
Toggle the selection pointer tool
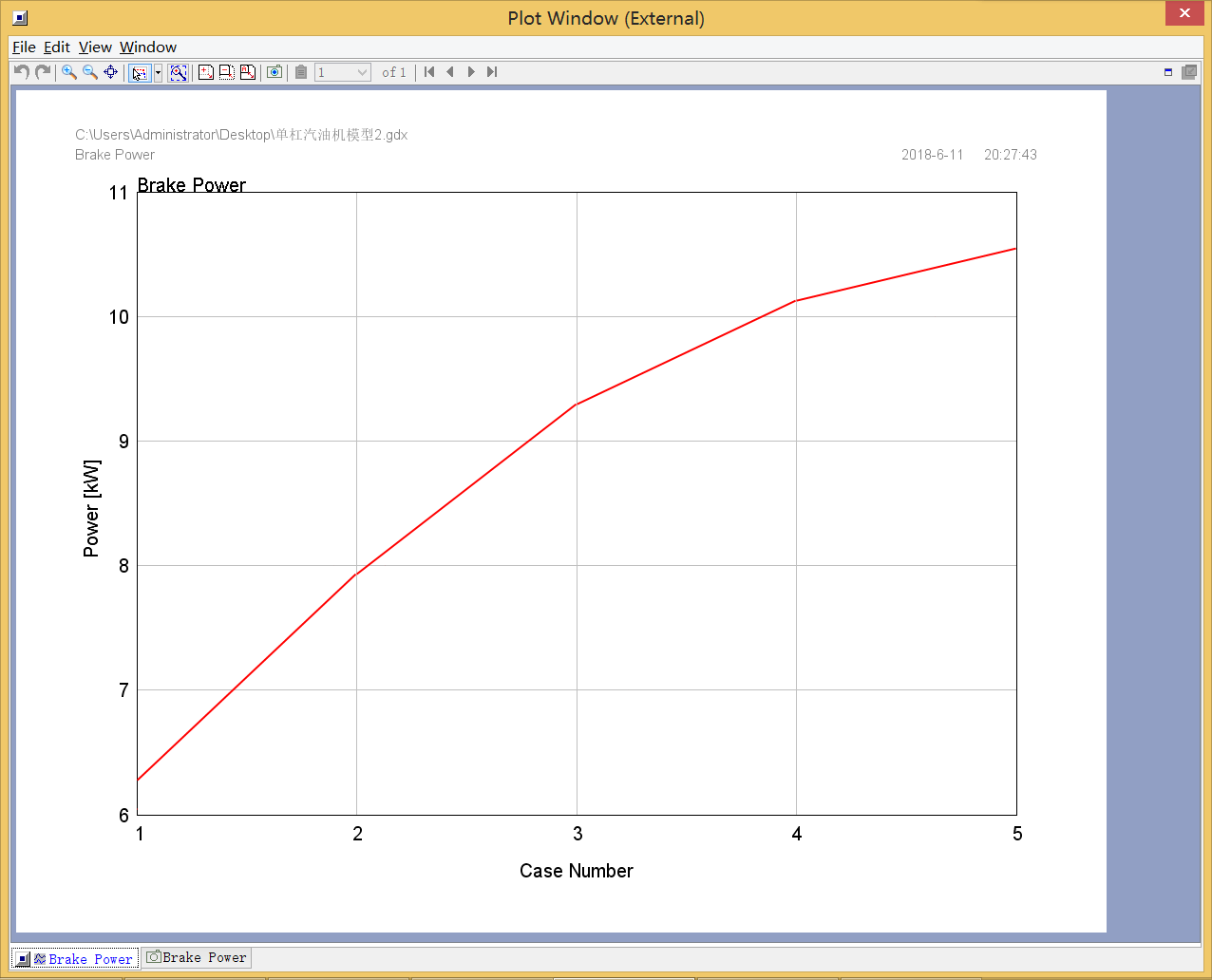(140, 73)
